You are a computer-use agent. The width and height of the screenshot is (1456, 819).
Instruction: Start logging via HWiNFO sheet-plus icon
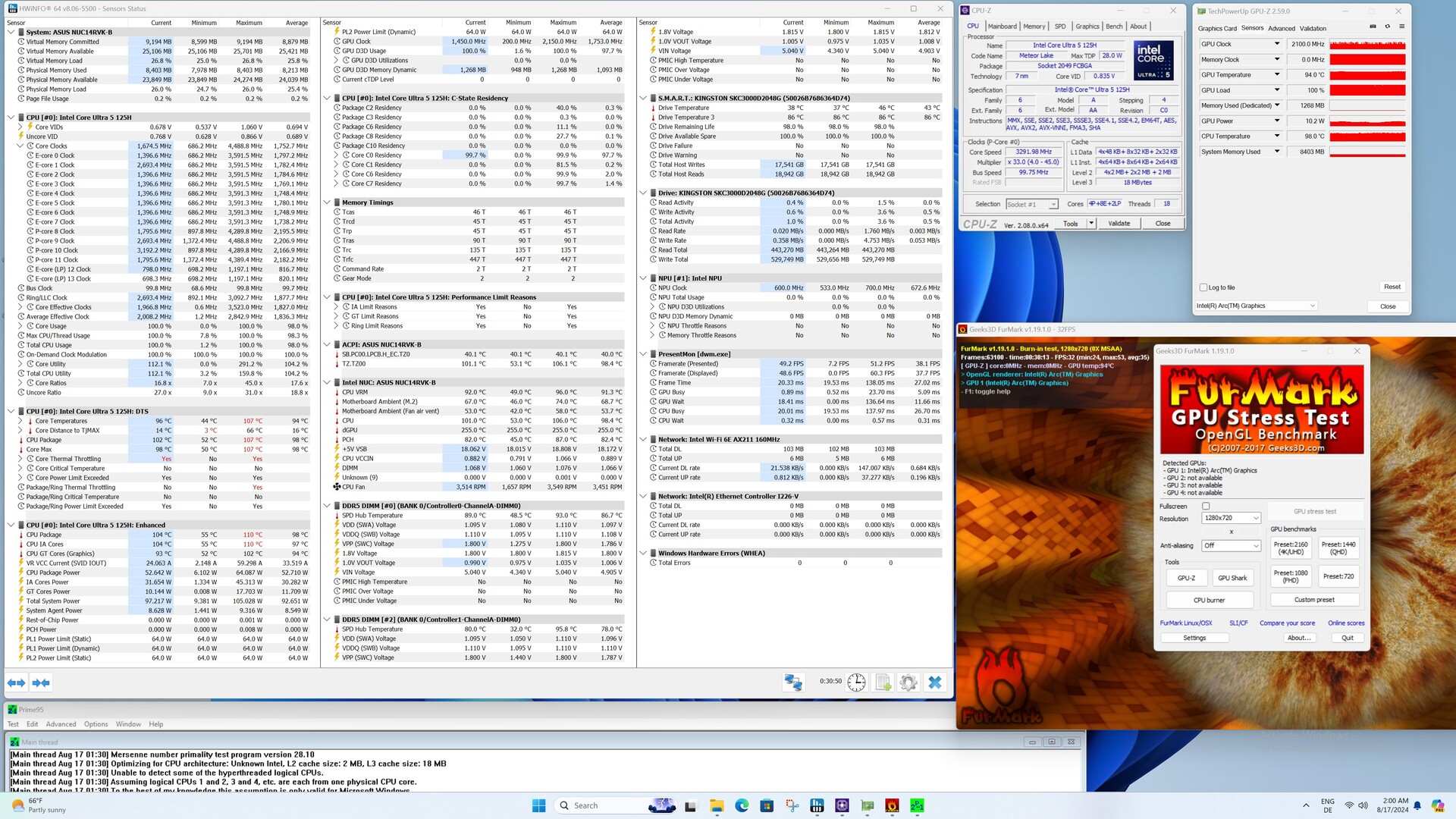[x=883, y=682]
